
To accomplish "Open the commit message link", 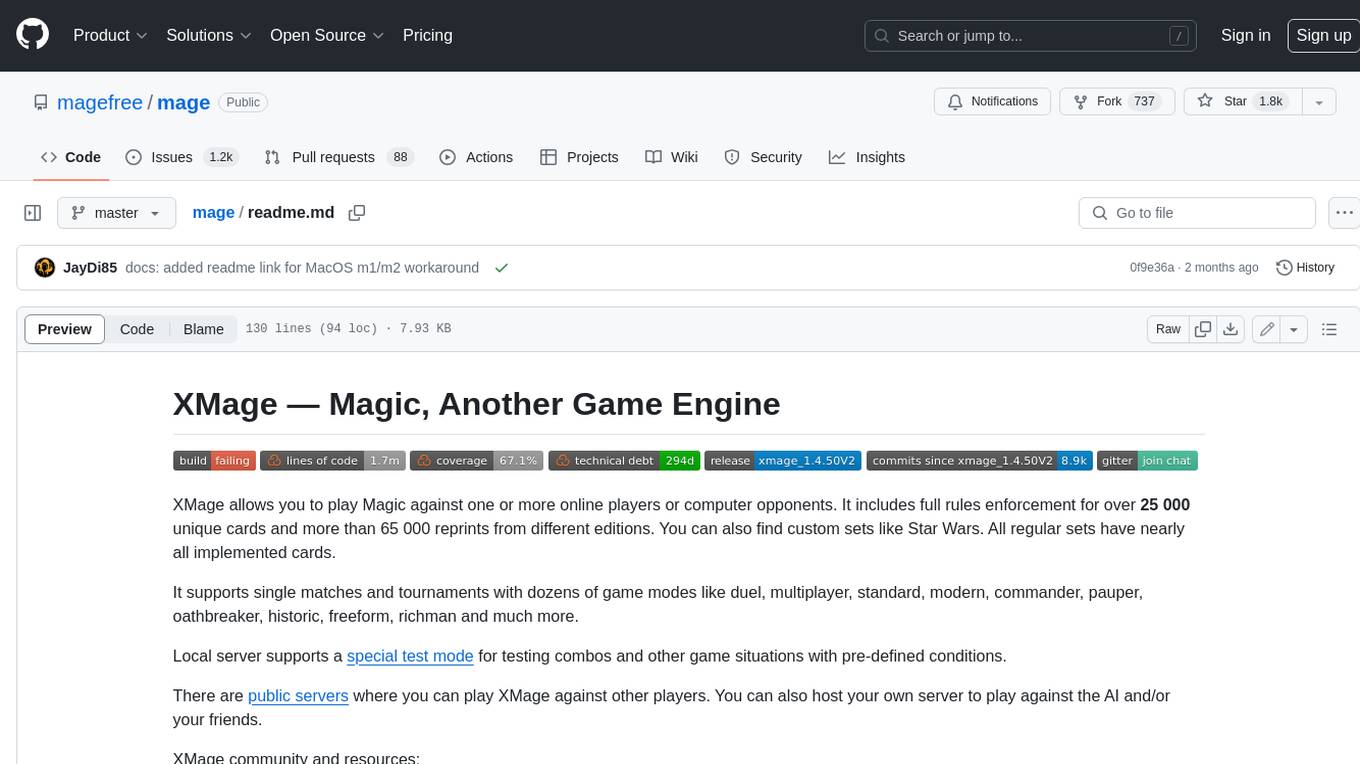I will click(x=302, y=268).
